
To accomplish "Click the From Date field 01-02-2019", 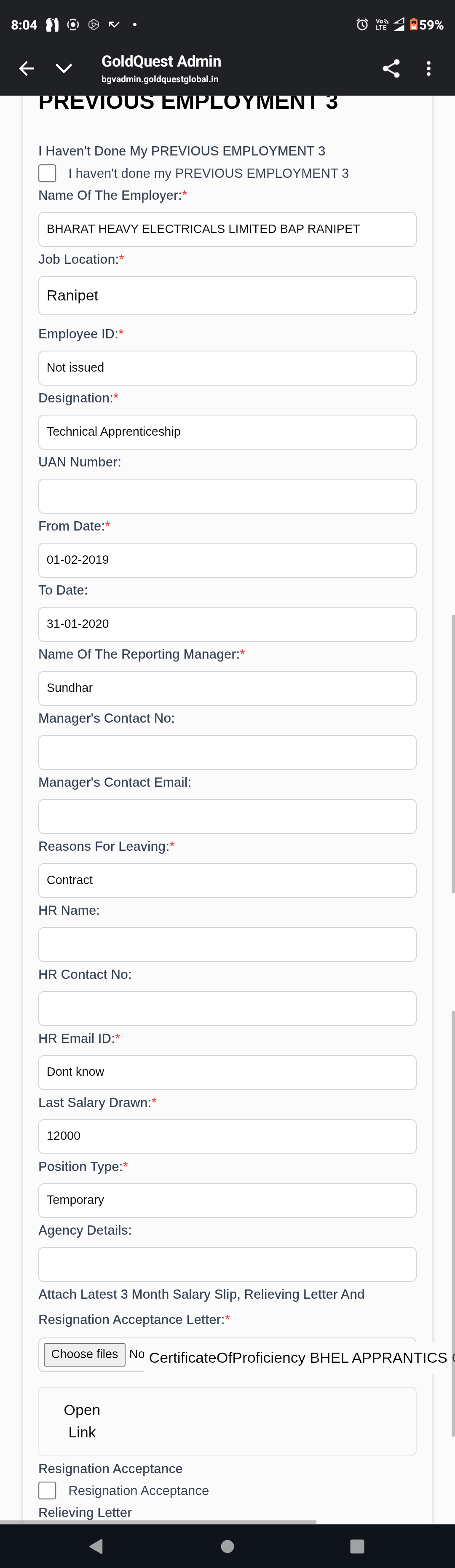I will [227, 560].
